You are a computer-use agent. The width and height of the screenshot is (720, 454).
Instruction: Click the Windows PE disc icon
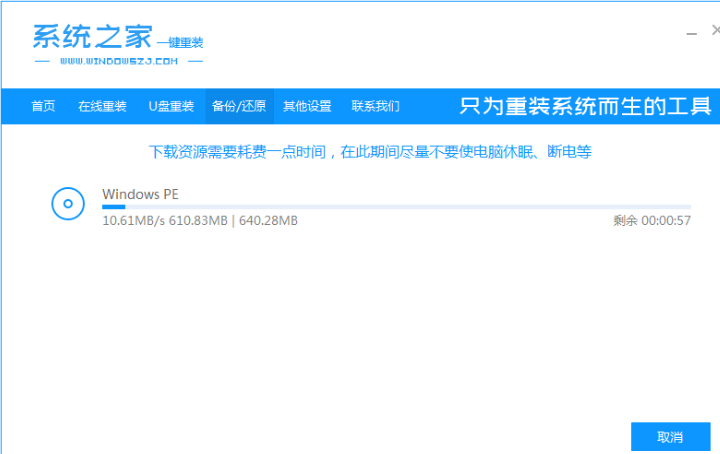tap(67, 204)
